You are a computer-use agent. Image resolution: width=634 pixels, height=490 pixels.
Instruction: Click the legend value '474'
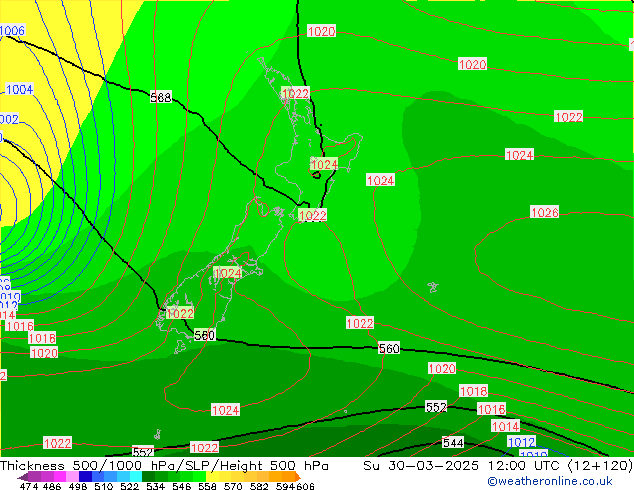[28, 486]
